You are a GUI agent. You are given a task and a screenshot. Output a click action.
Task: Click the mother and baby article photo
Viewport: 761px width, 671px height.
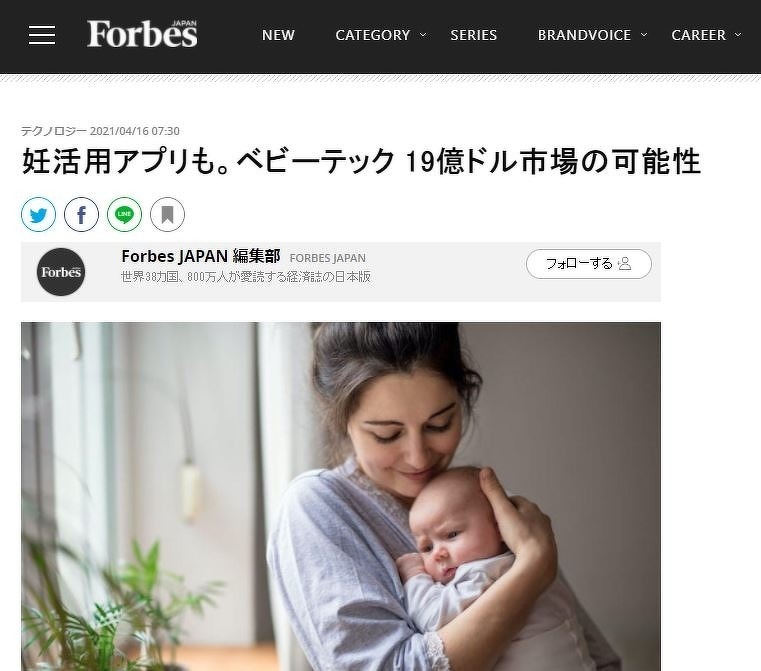[x=341, y=496]
